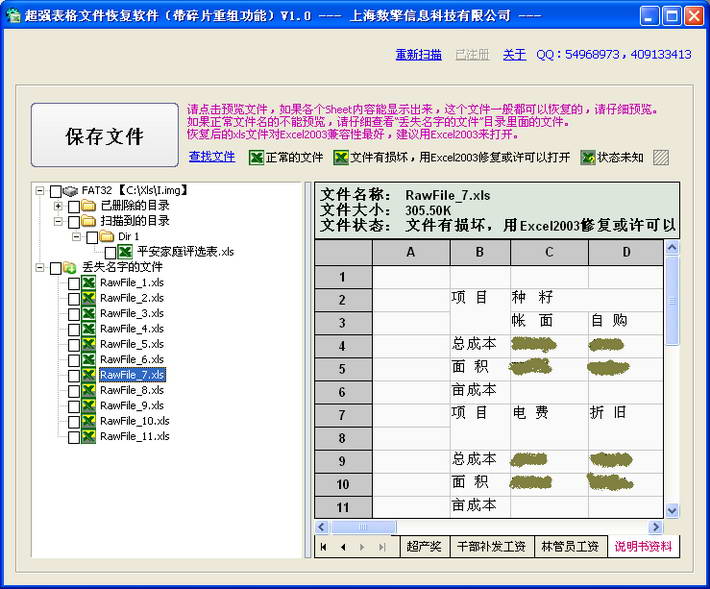Tick the RawFile_7.xls checkbox
This screenshot has width=710, height=589.
pos(74,376)
